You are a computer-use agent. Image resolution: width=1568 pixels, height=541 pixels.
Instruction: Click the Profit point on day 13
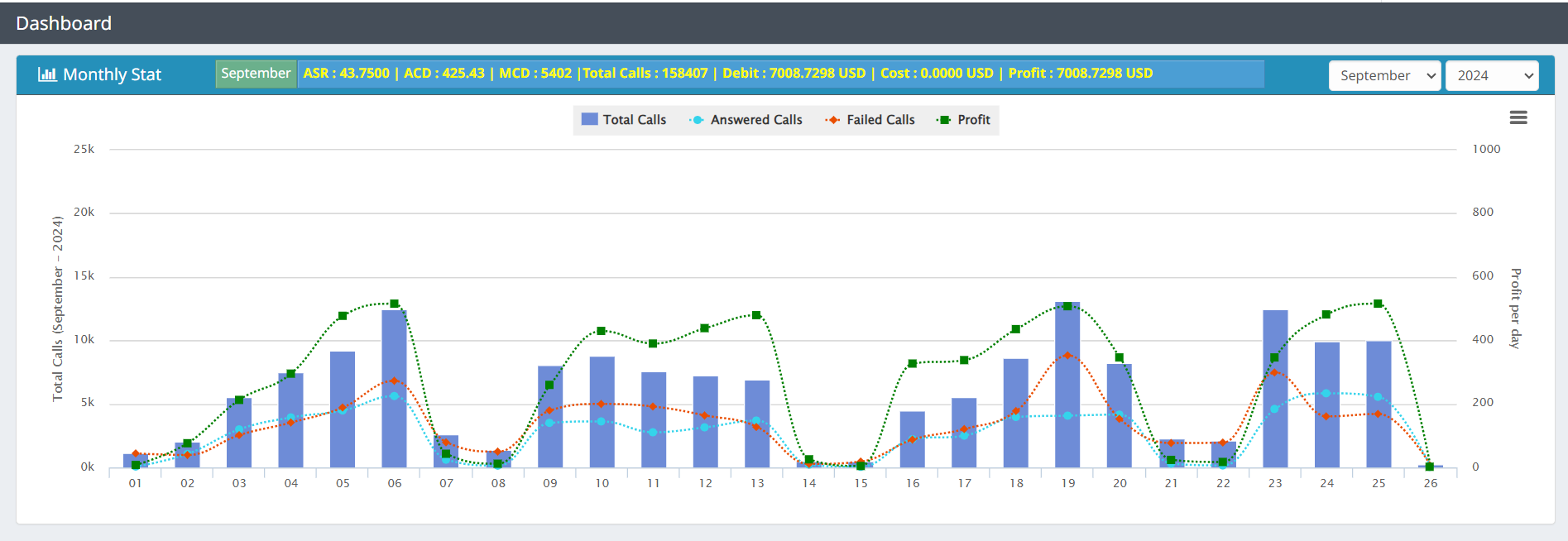tap(756, 315)
